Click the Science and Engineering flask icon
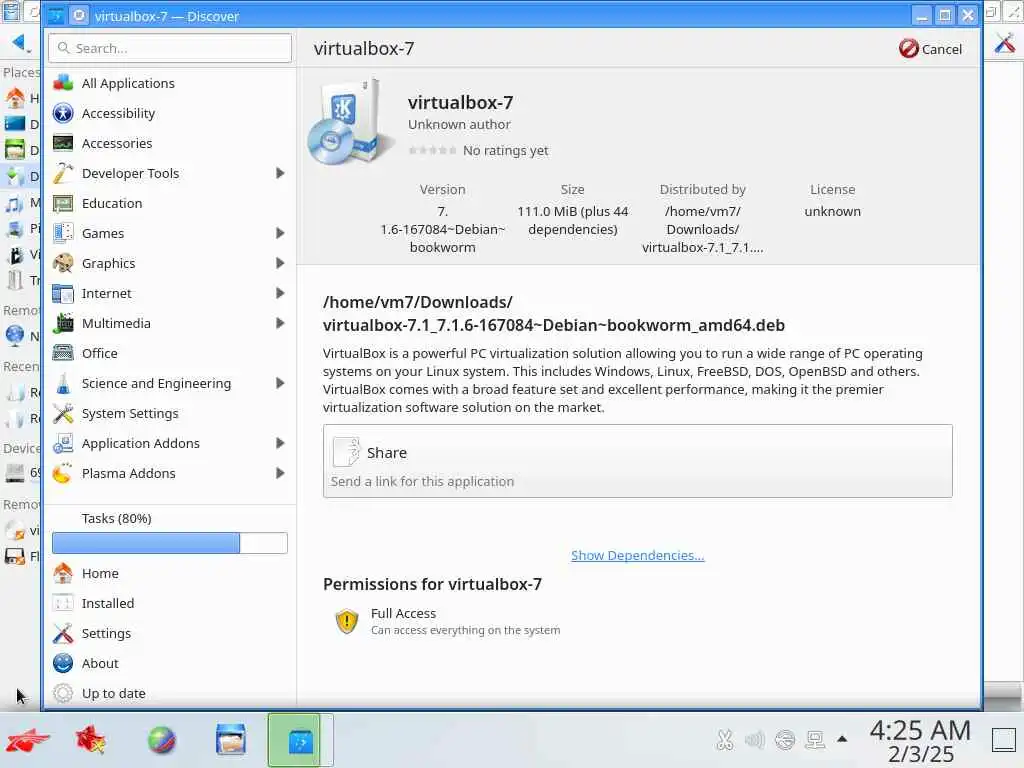 pyautogui.click(x=63, y=383)
